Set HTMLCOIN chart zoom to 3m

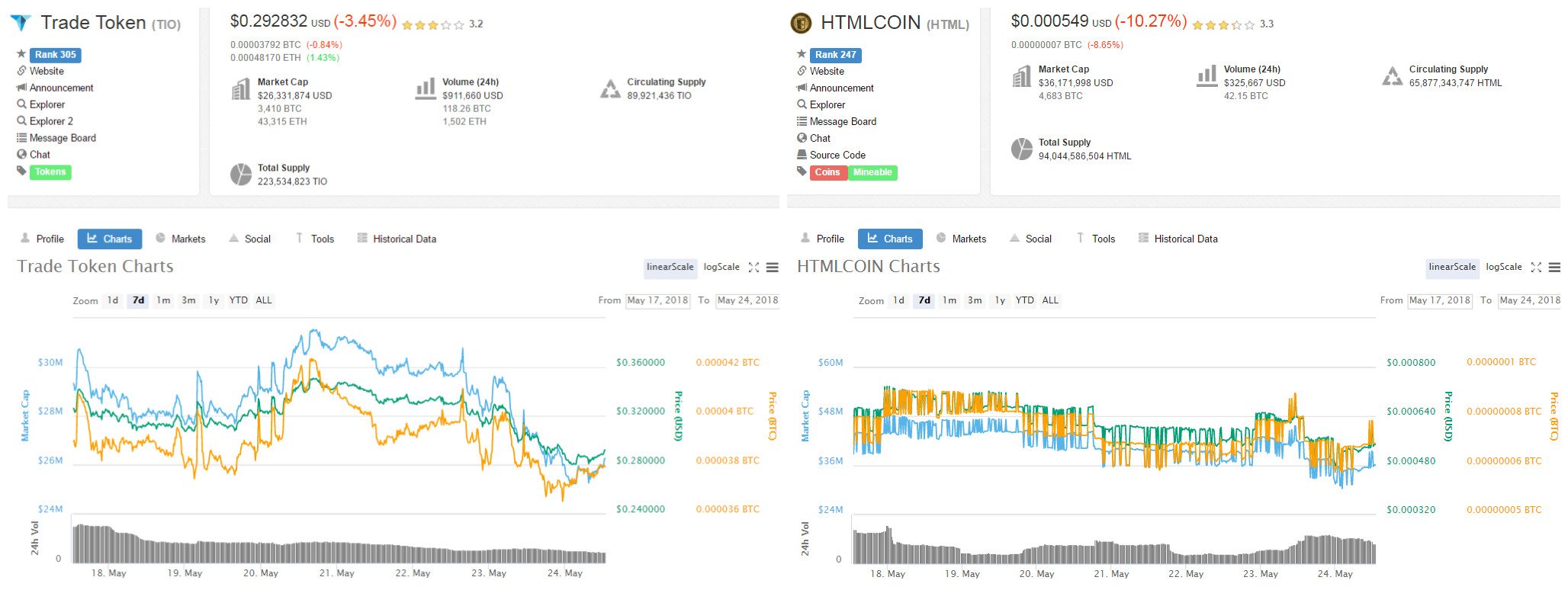click(x=975, y=300)
